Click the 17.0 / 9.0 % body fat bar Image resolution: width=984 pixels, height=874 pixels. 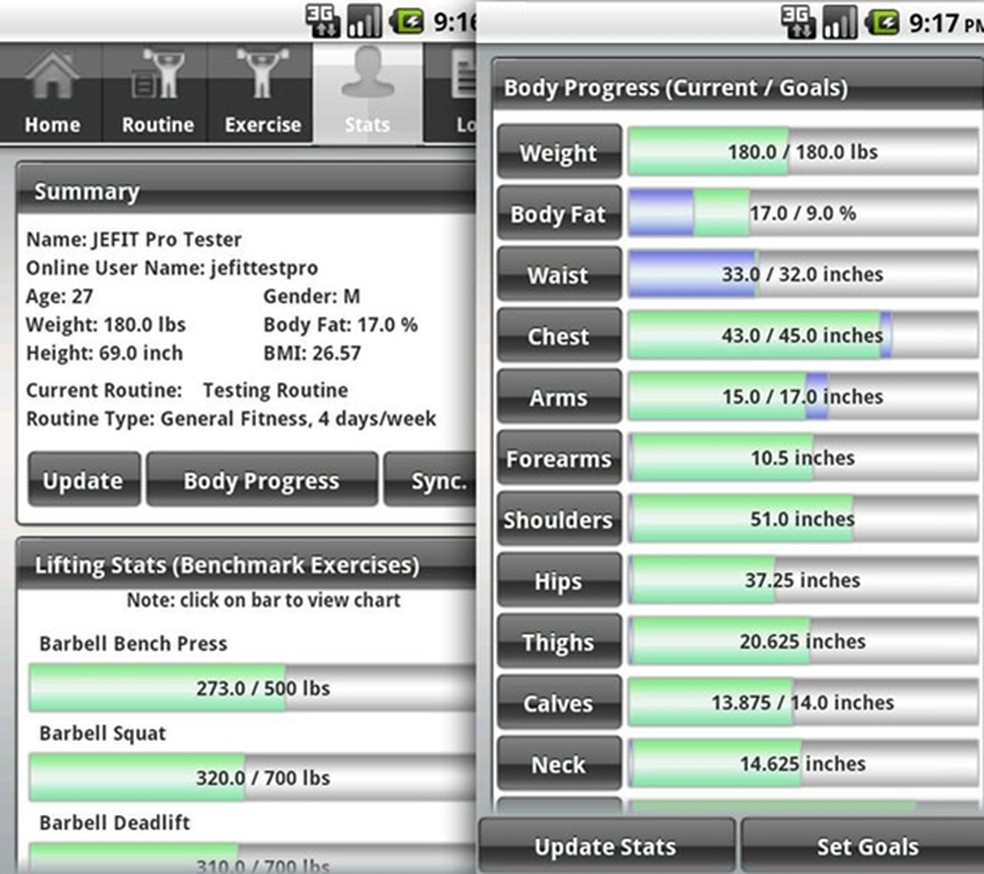[x=803, y=213]
